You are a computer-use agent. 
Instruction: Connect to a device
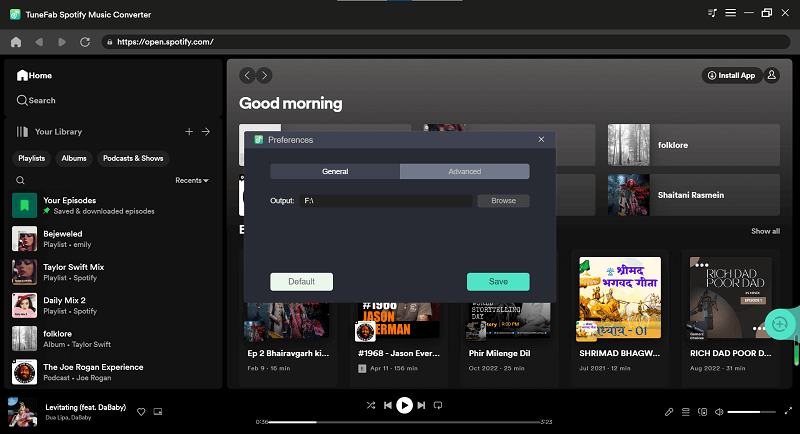[x=703, y=412]
